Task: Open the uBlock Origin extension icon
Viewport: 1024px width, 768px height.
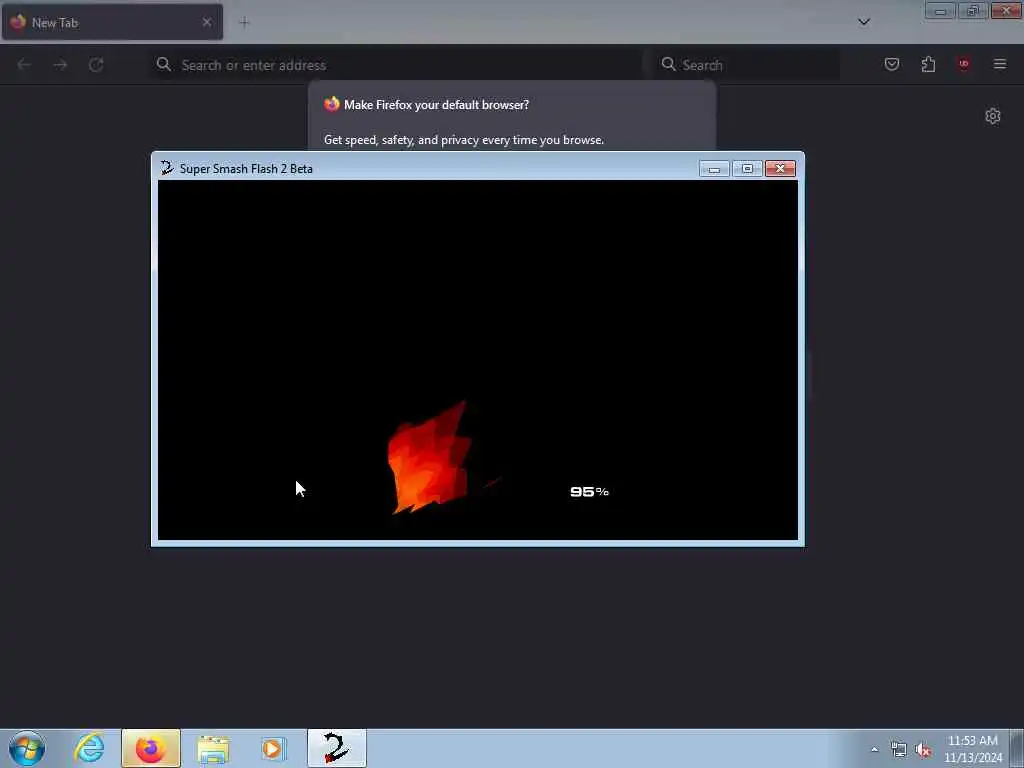Action: [963, 64]
